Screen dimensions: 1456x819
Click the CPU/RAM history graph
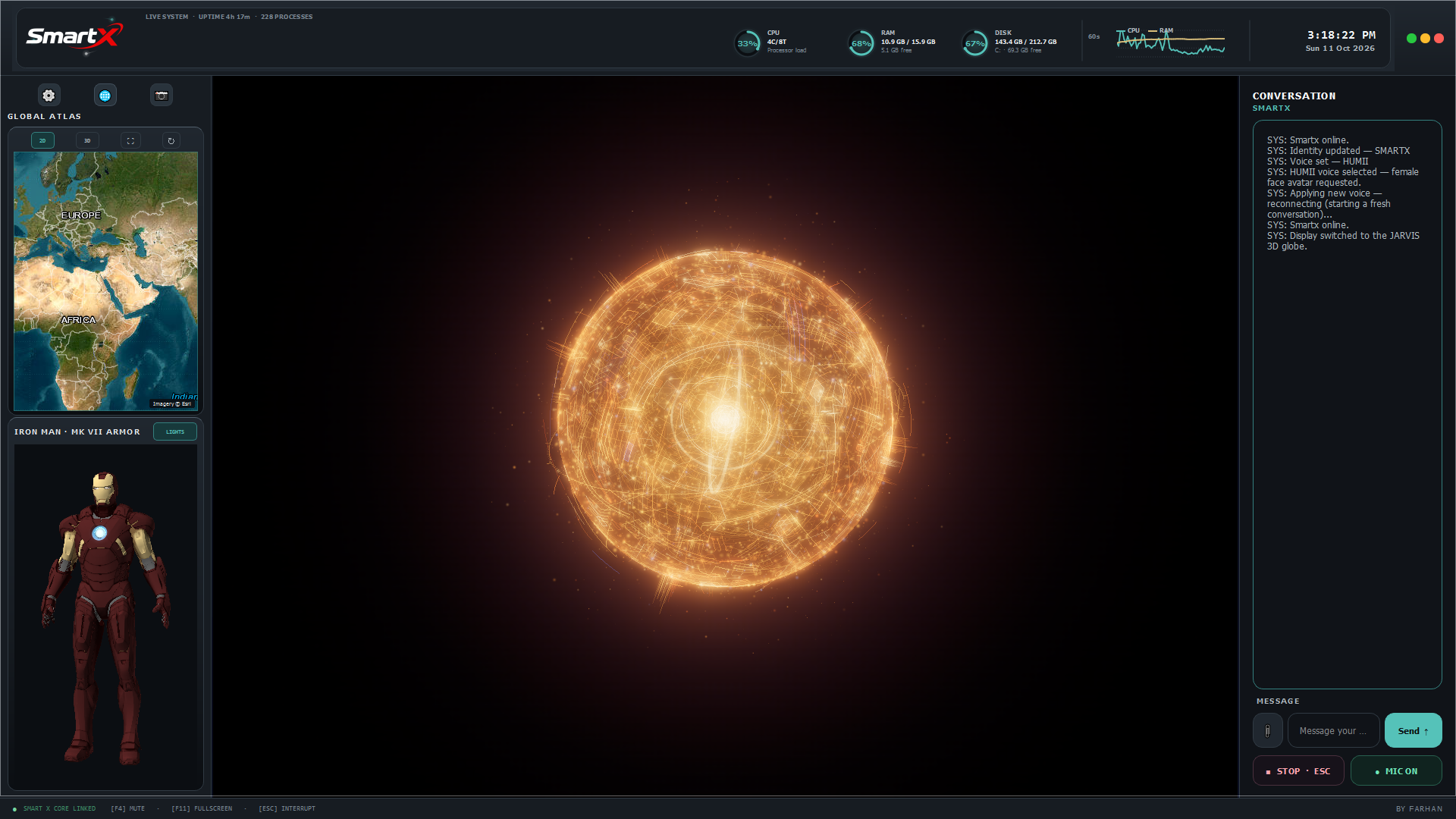pos(1170,42)
